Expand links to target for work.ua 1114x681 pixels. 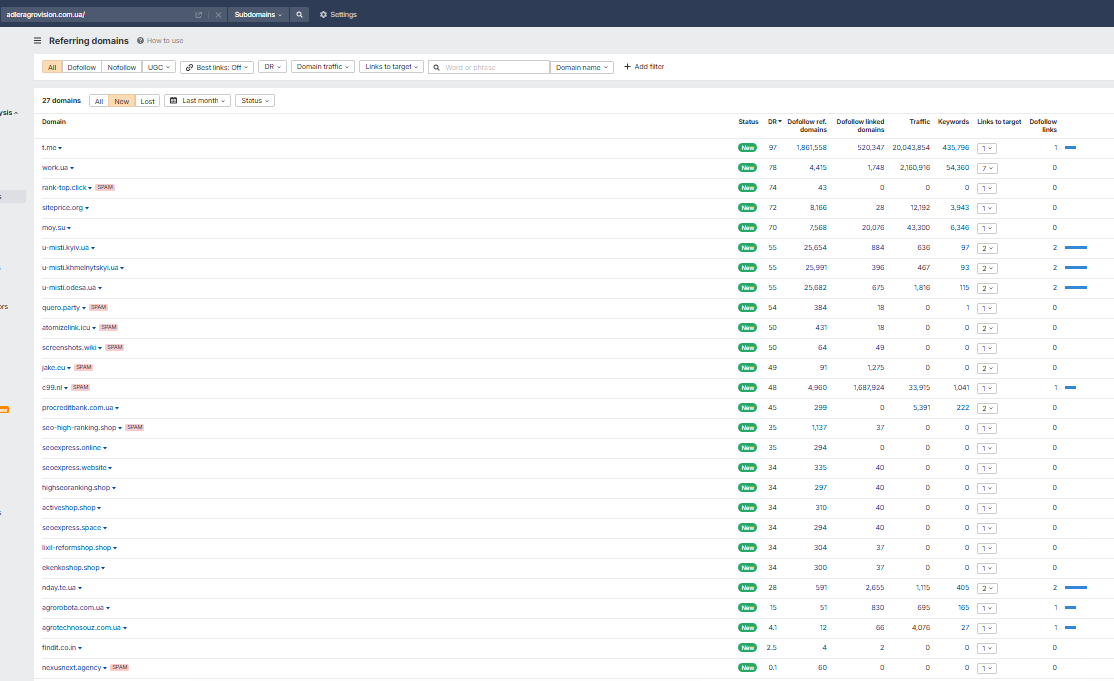(987, 168)
